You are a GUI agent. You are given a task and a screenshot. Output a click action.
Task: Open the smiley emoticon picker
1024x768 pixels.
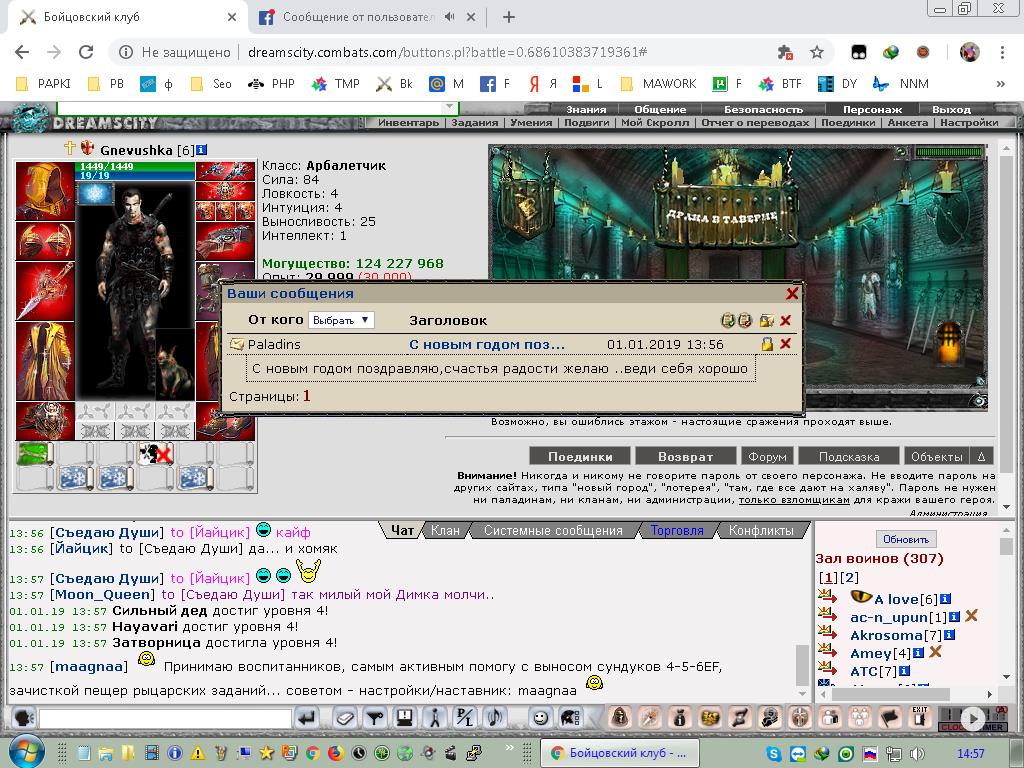click(x=540, y=718)
